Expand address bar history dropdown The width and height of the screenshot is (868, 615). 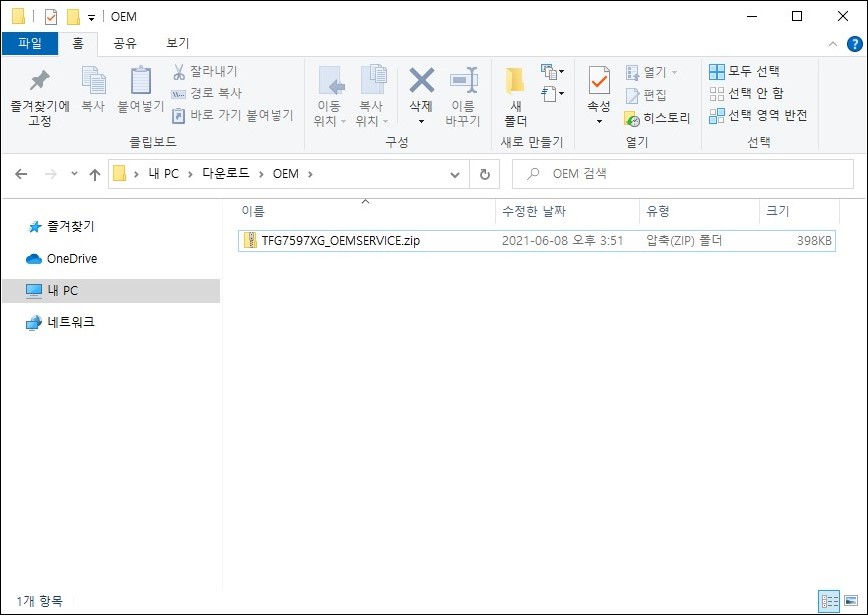click(x=455, y=175)
